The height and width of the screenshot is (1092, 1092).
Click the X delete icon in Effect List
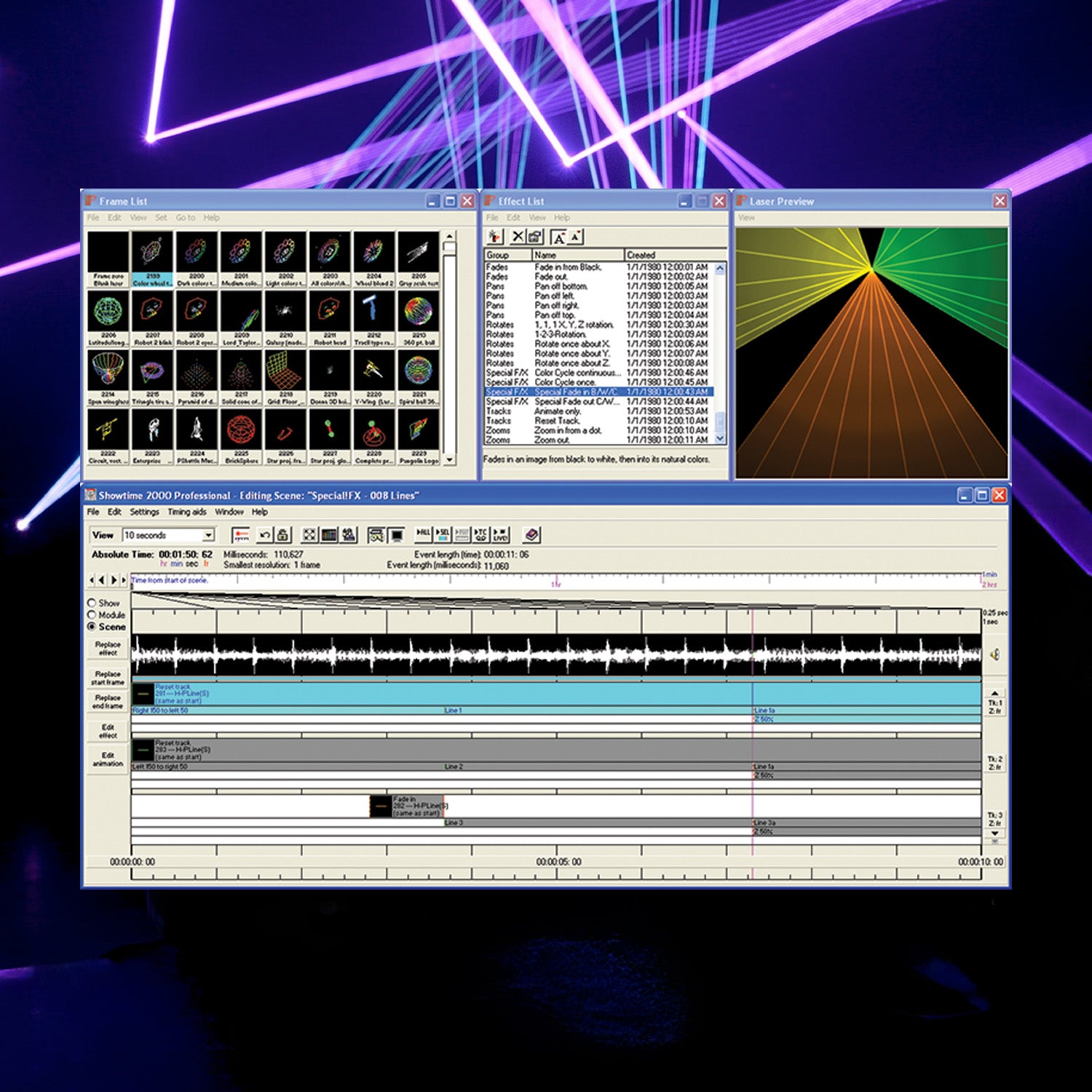tap(517, 237)
